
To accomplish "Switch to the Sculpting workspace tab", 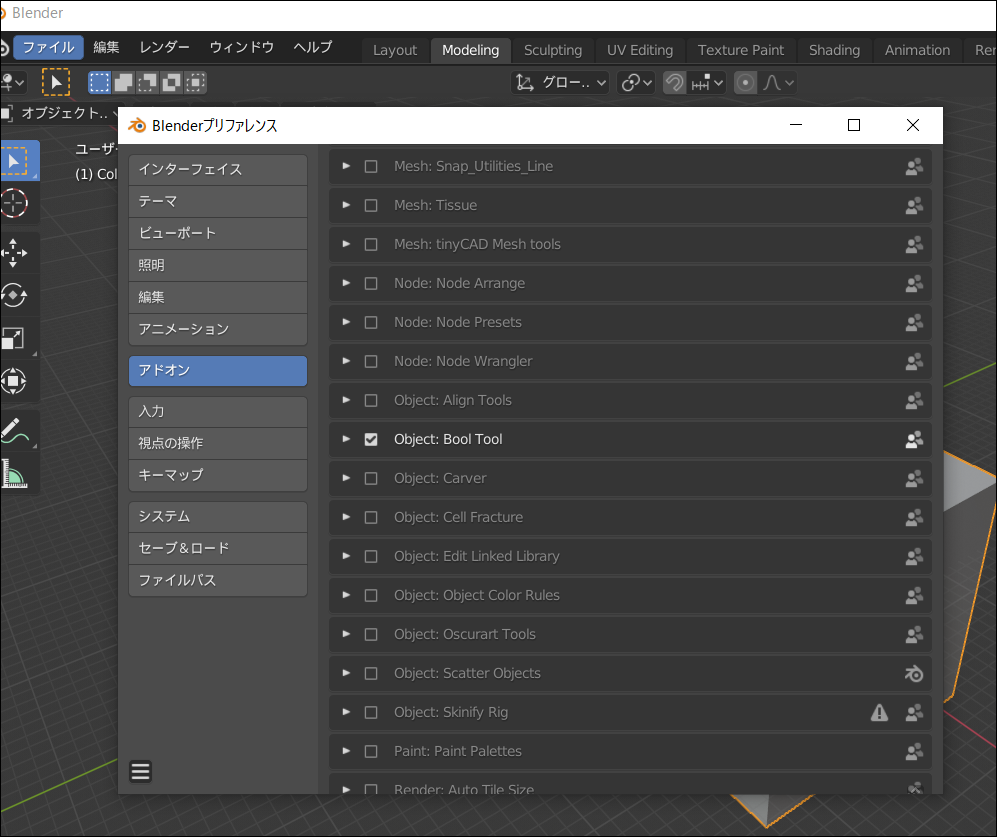I will coord(553,50).
